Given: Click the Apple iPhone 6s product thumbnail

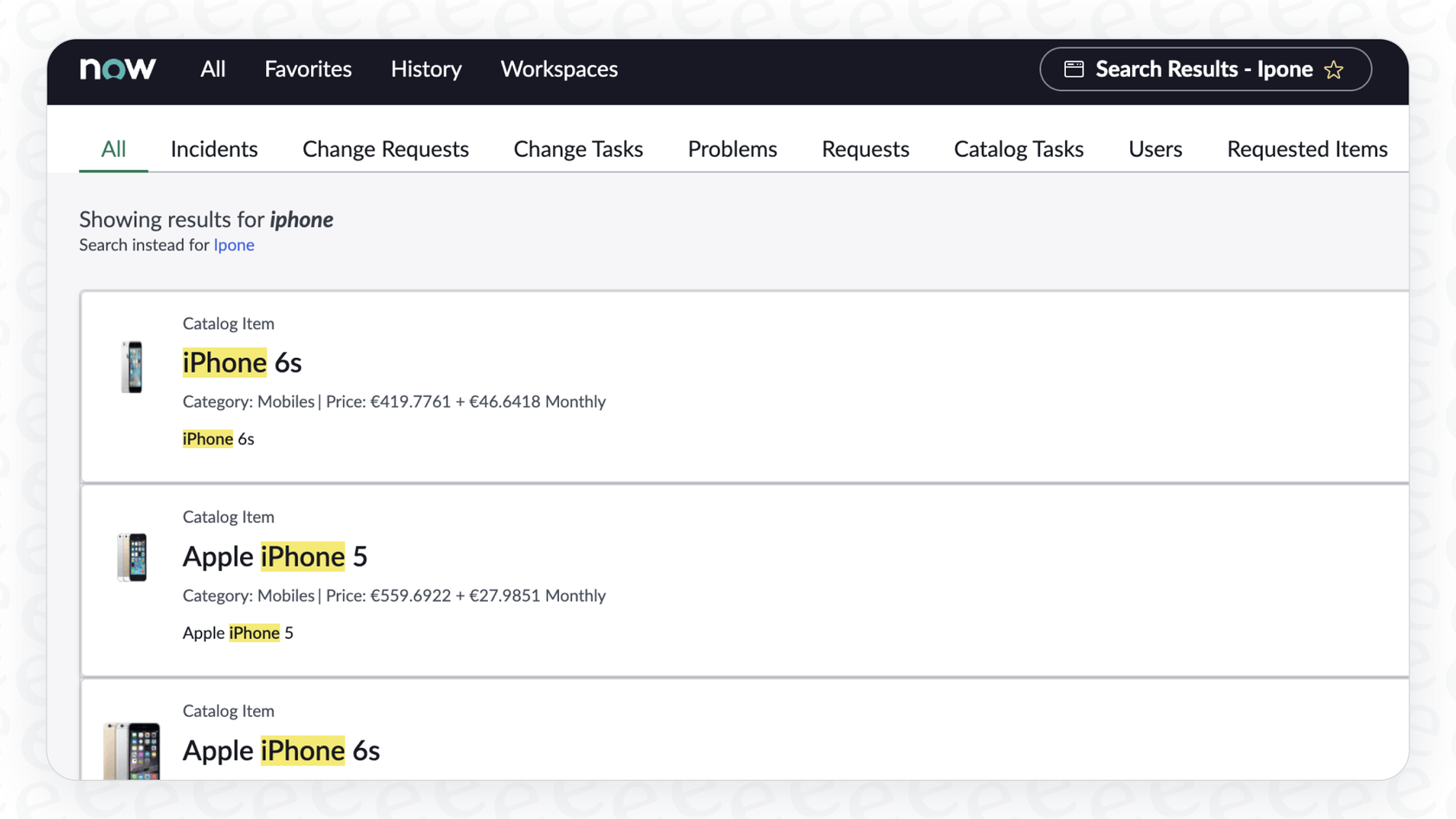Looking at the screenshot, I should click(x=133, y=751).
